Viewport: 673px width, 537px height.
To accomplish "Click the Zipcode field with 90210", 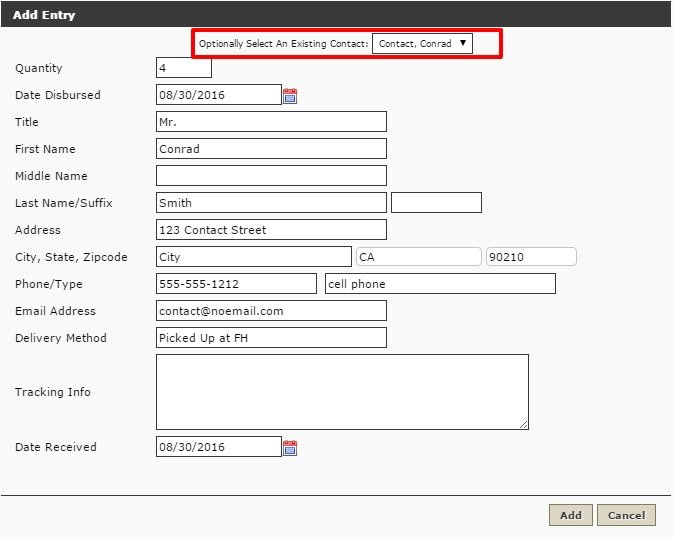I will [x=531, y=257].
